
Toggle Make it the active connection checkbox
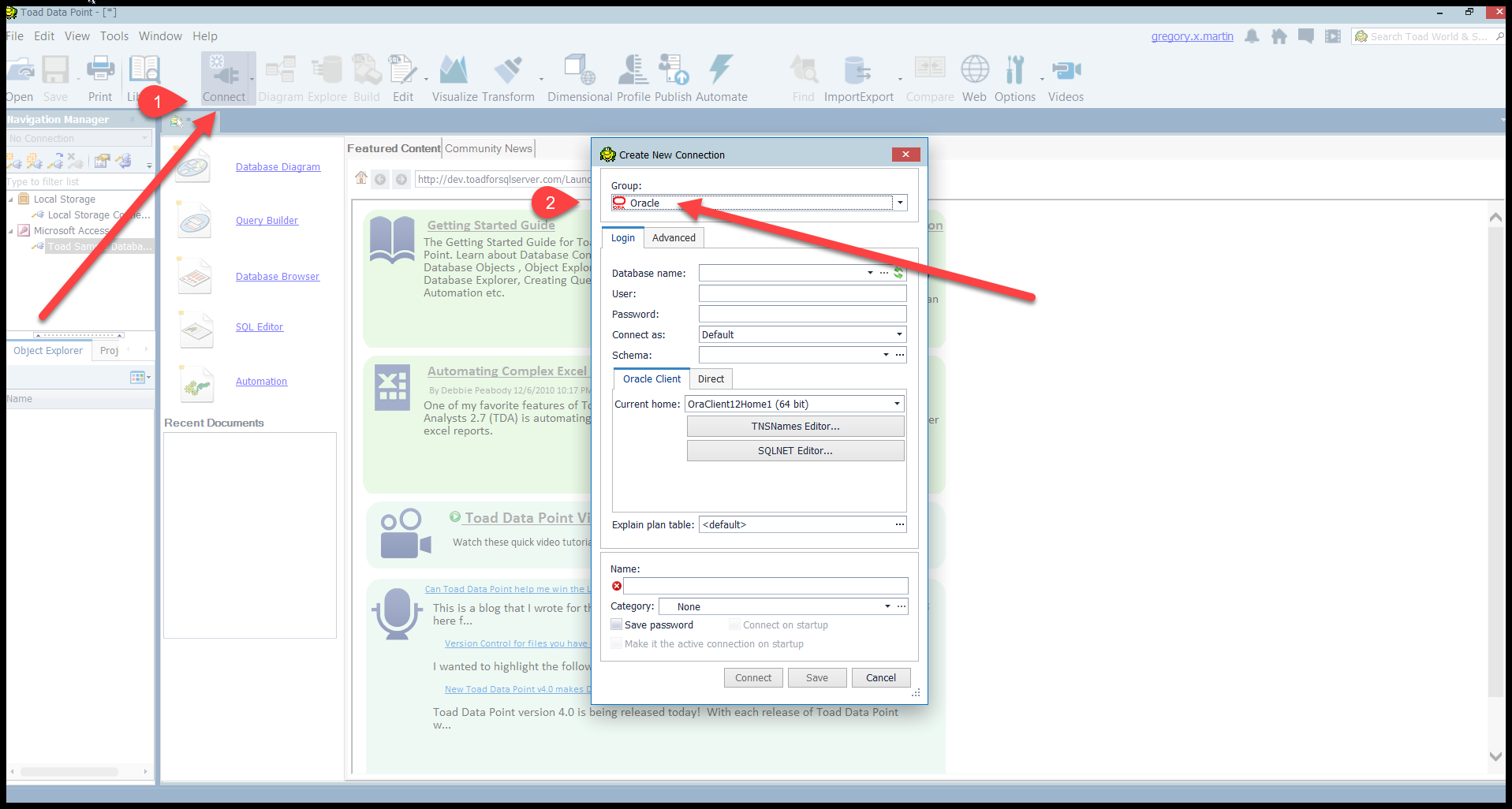click(x=617, y=643)
